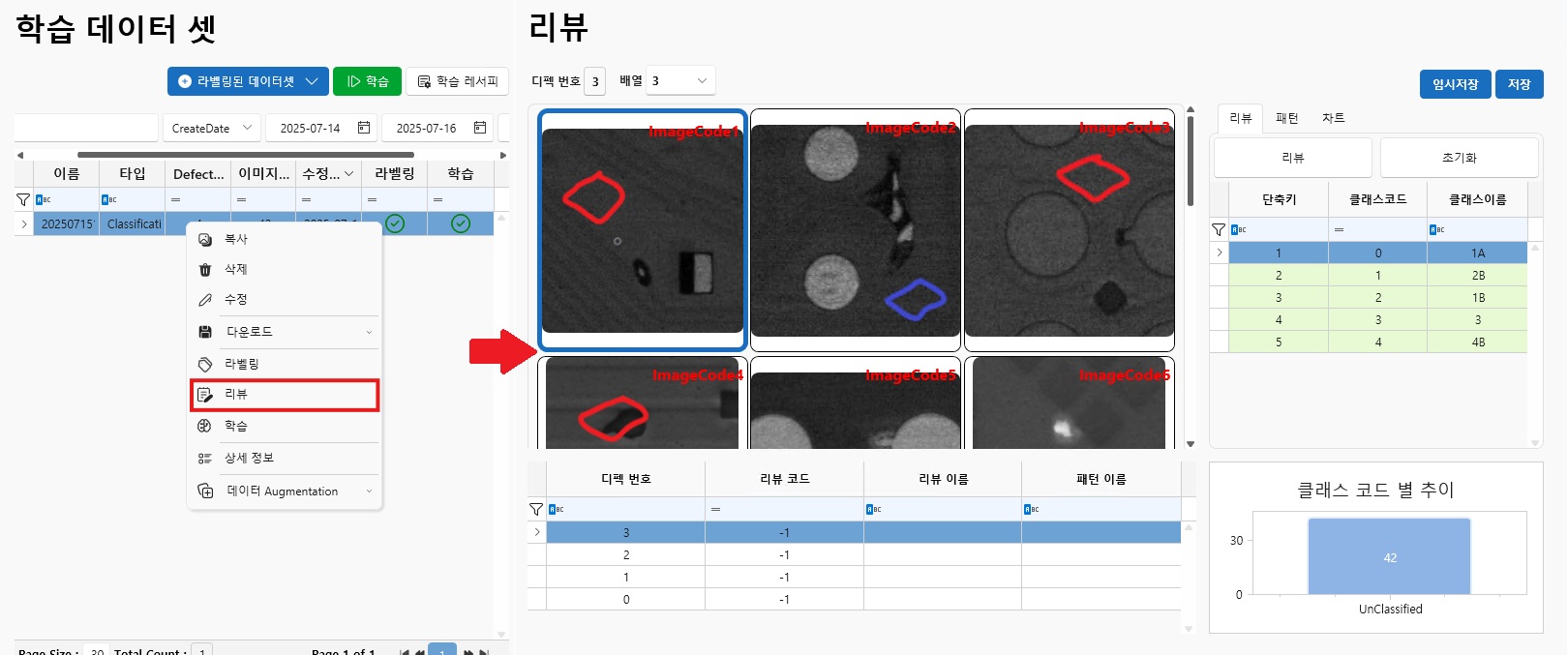Click the save icon beside 다운로드
The height and width of the screenshot is (655, 1568).
[205, 332]
